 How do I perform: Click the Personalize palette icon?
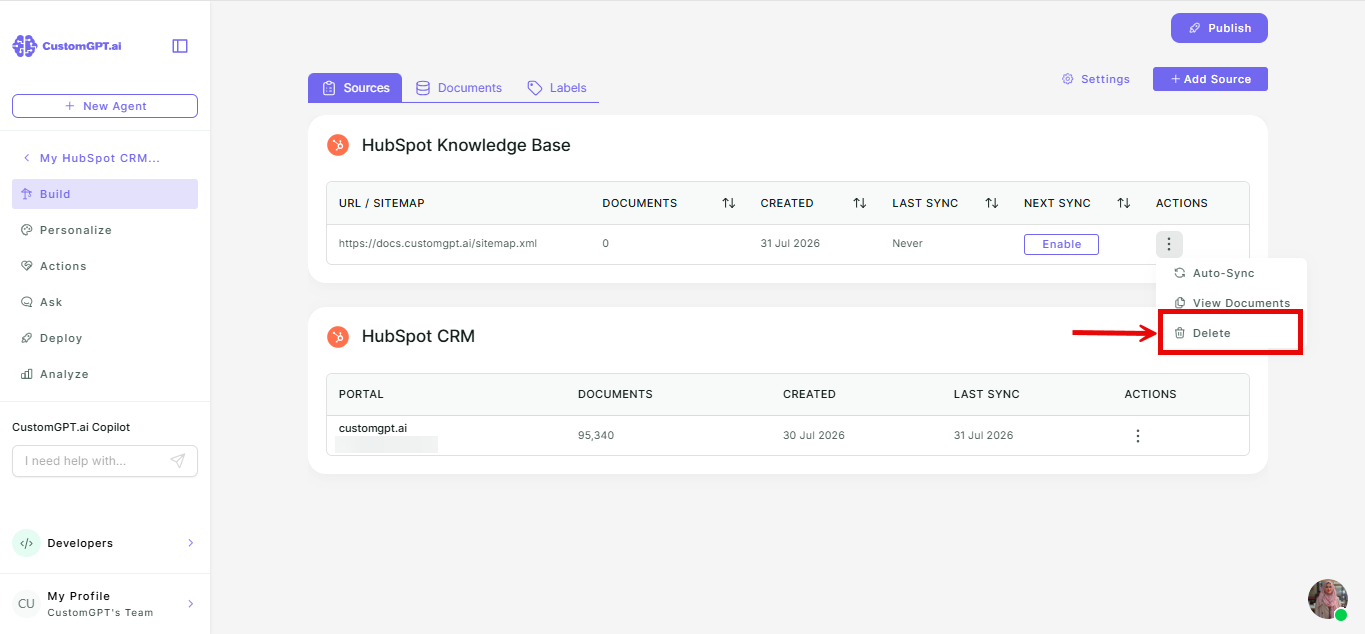click(27, 230)
